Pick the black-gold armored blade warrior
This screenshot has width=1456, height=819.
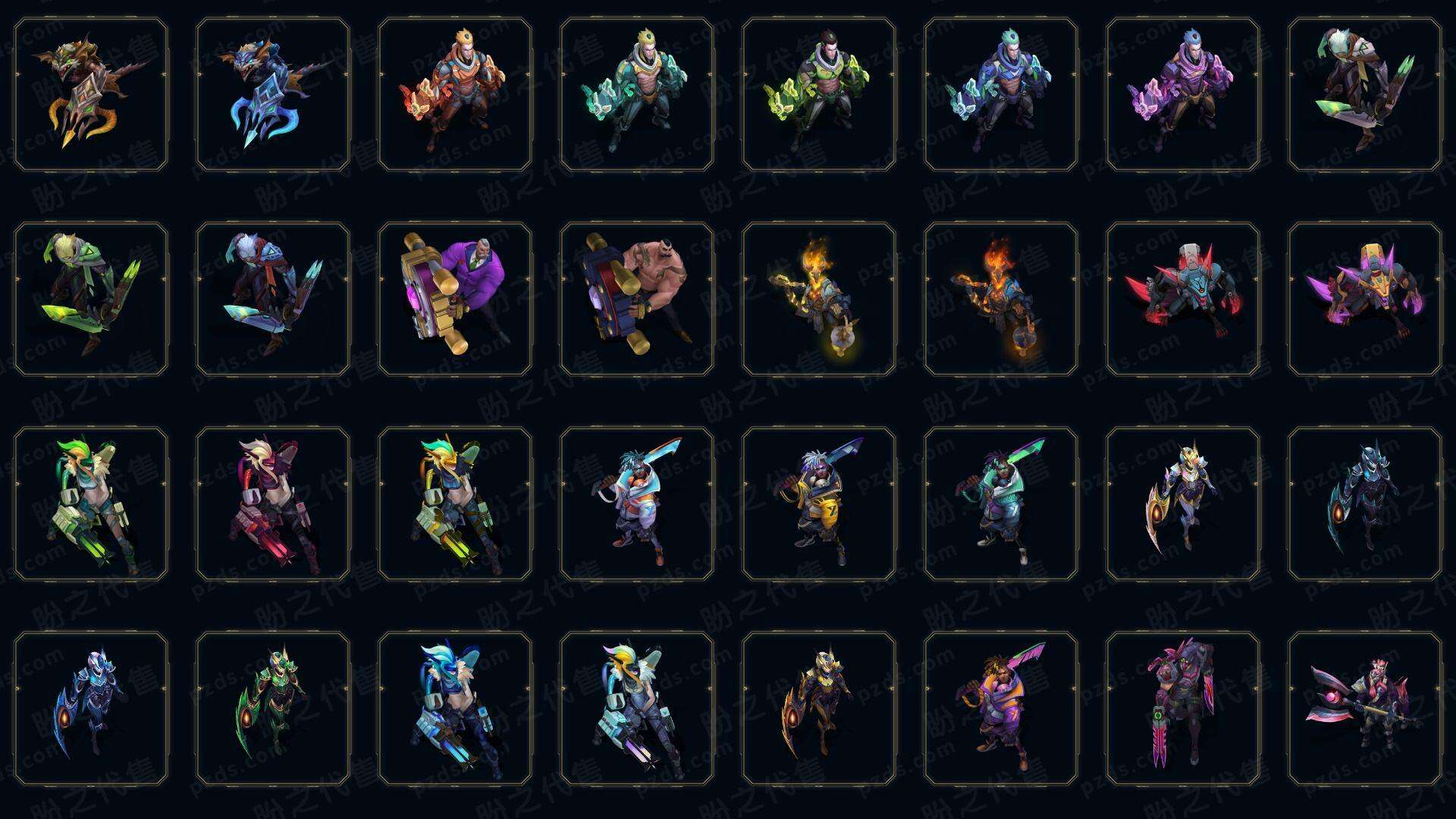pos(819,708)
